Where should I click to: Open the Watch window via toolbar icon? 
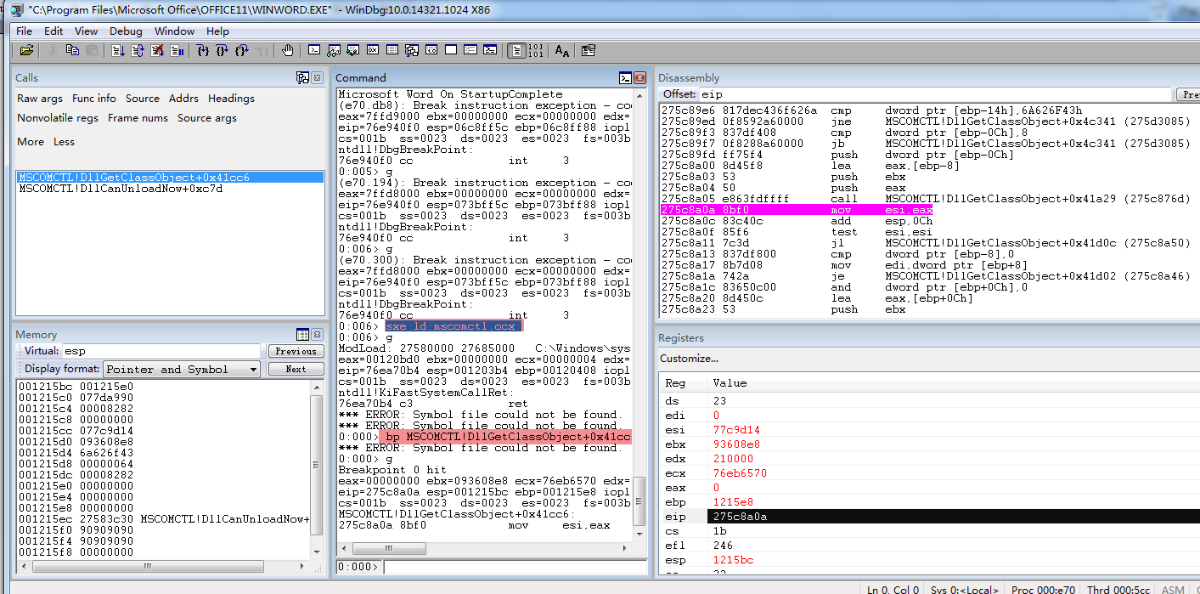pyautogui.click(x=334, y=50)
